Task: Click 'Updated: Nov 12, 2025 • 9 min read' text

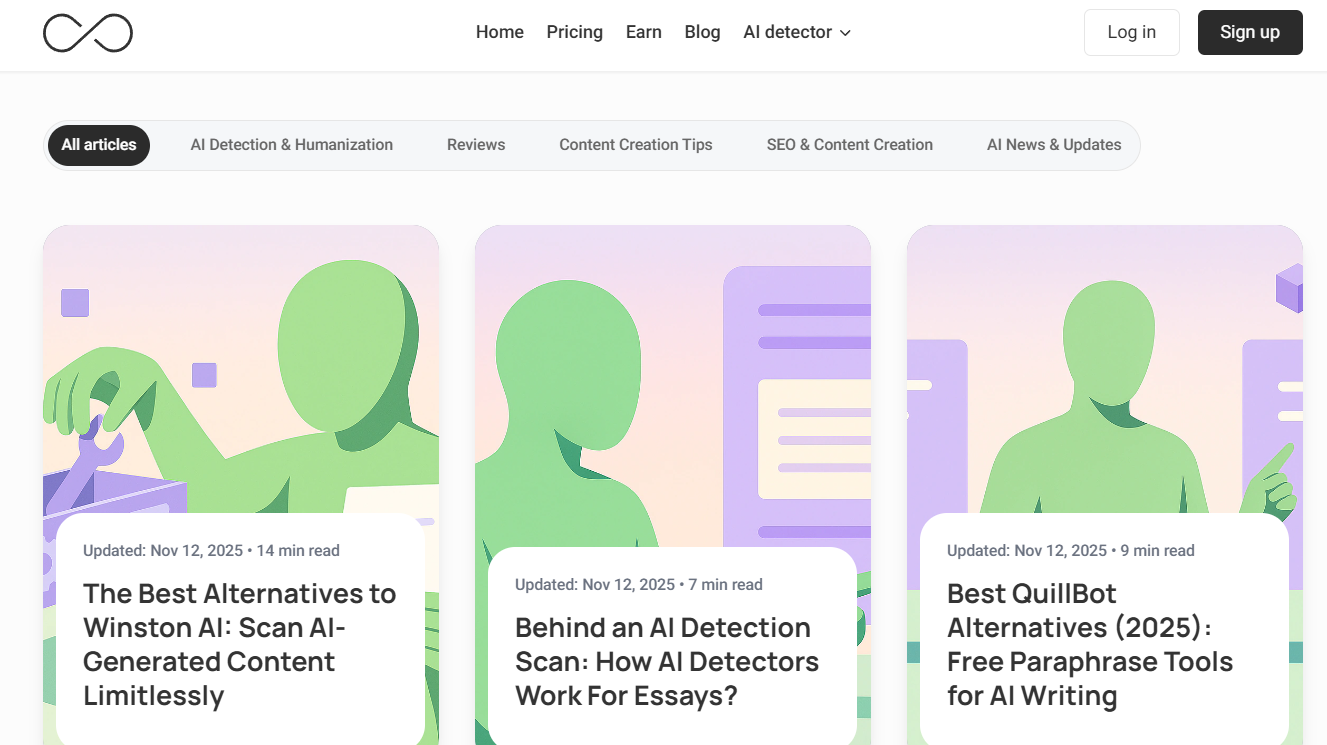Action: click(1071, 551)
